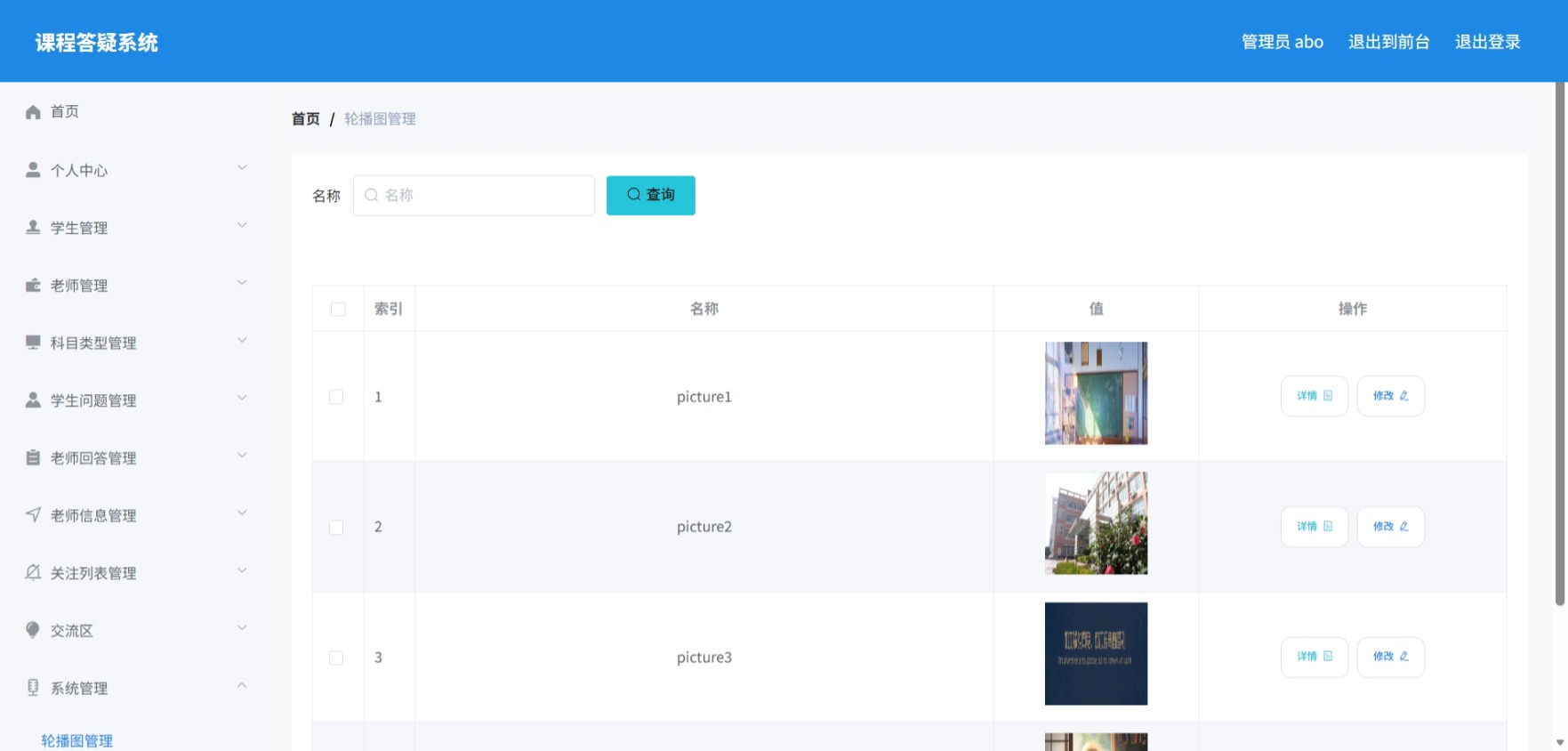
Task: Click the document icon in picture1's 详情 button
Action: click(1328, 396)
